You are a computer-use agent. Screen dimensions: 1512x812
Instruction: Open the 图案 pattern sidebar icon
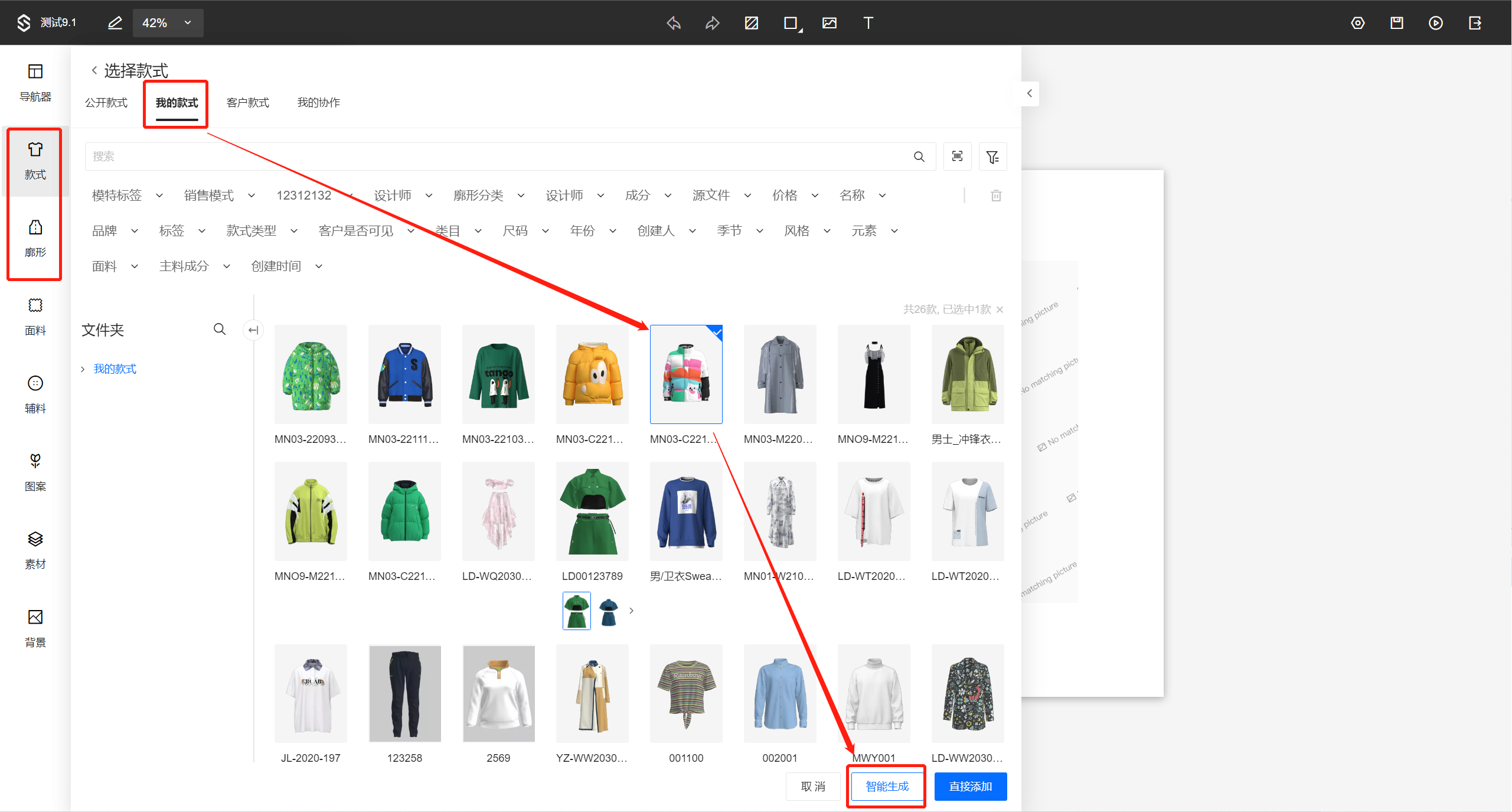click(35, 472)
